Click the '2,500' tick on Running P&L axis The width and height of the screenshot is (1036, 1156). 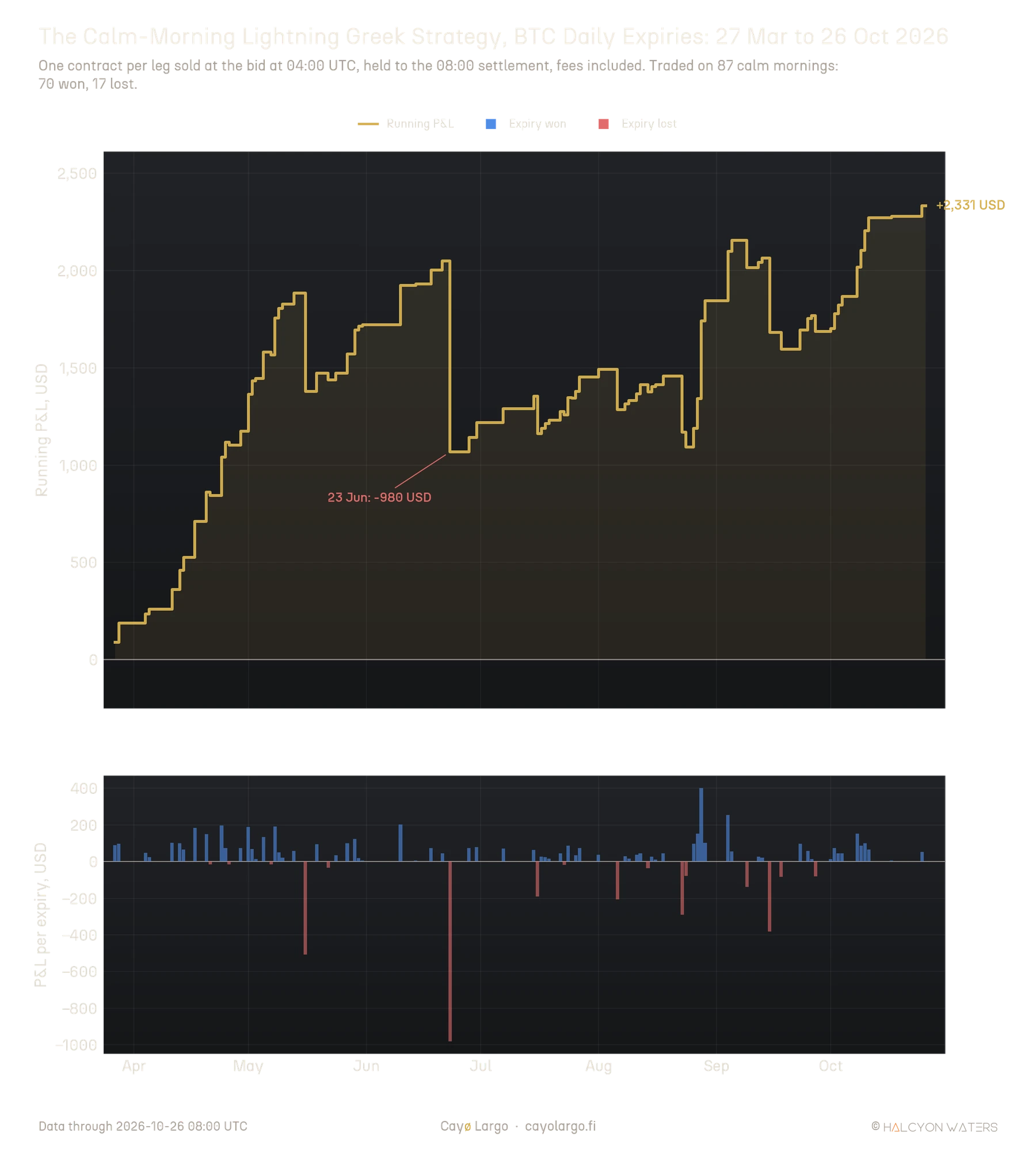(77, 173)
